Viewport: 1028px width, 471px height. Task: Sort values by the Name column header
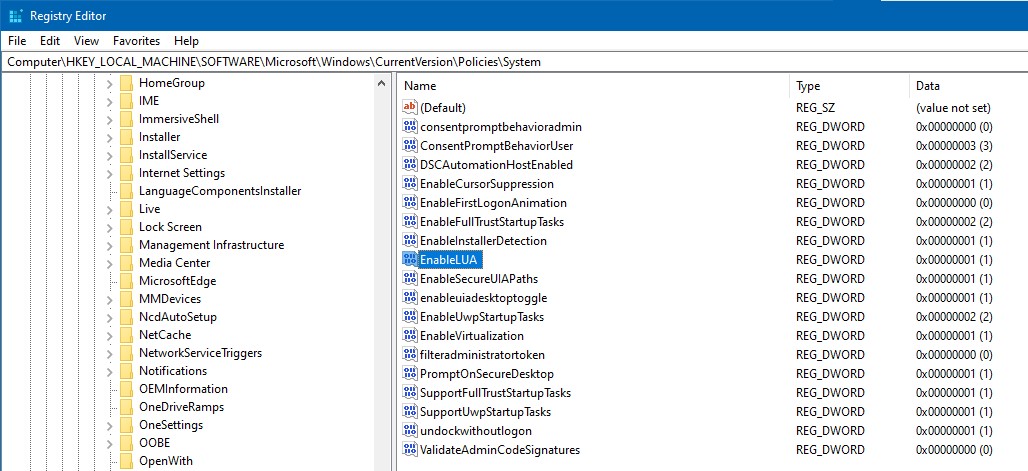[x=592, y=86]
